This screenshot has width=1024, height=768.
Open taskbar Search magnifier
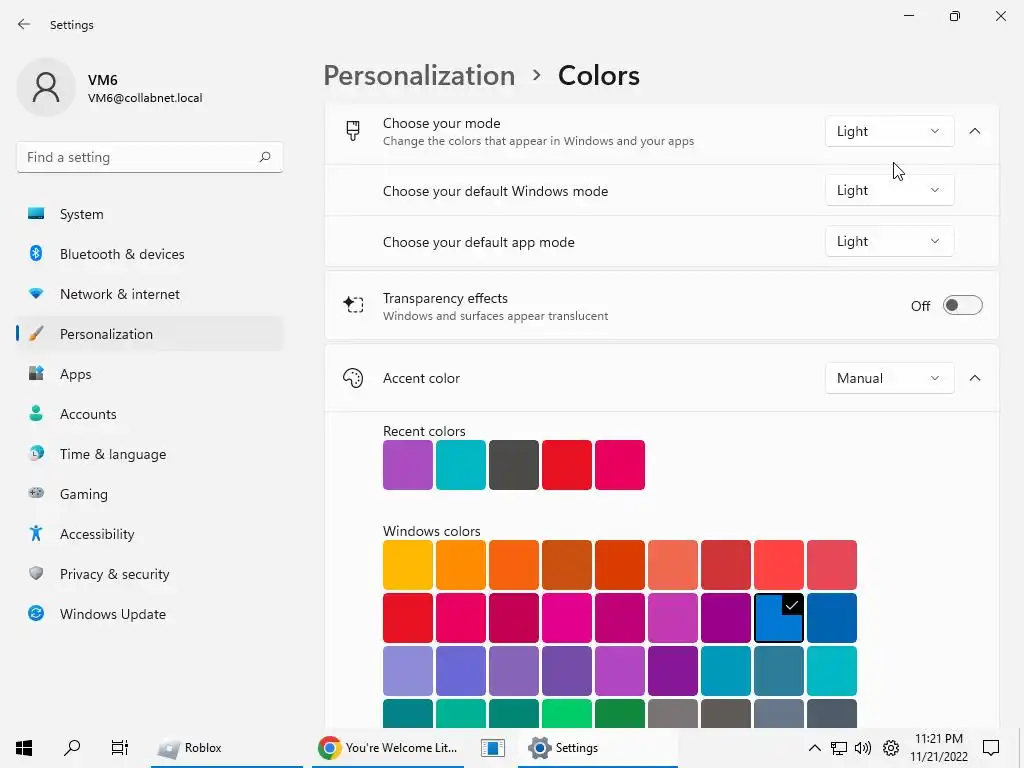[72, 748]
